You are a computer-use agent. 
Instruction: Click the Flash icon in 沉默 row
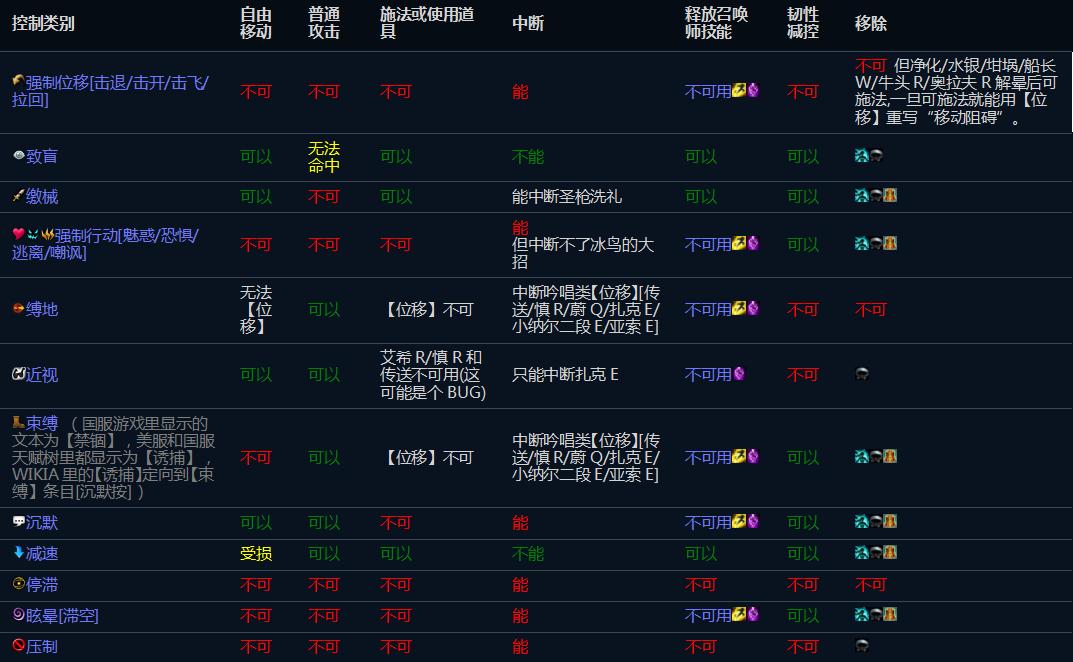(x=738, y=522)
